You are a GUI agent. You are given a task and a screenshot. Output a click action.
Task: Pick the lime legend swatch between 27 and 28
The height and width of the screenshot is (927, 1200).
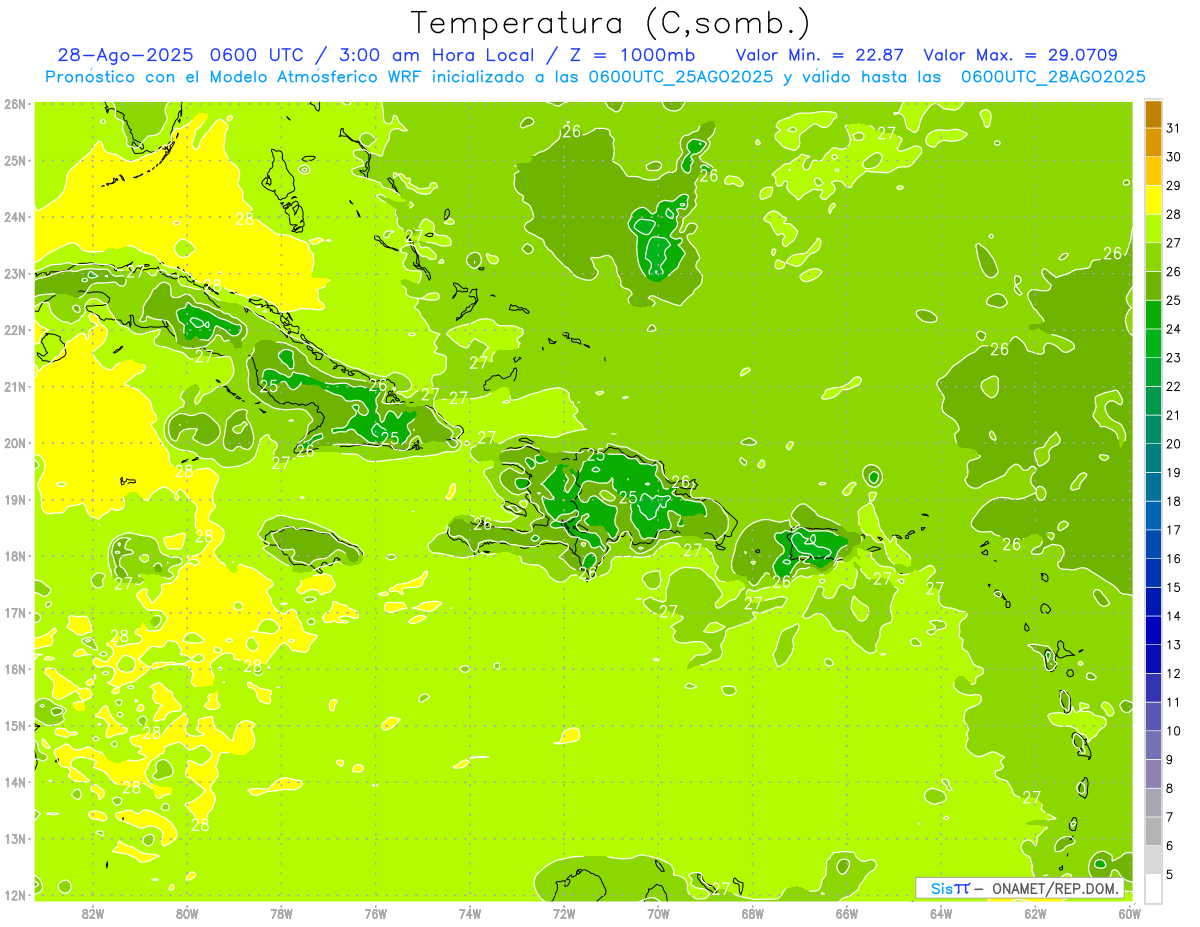1153,229
